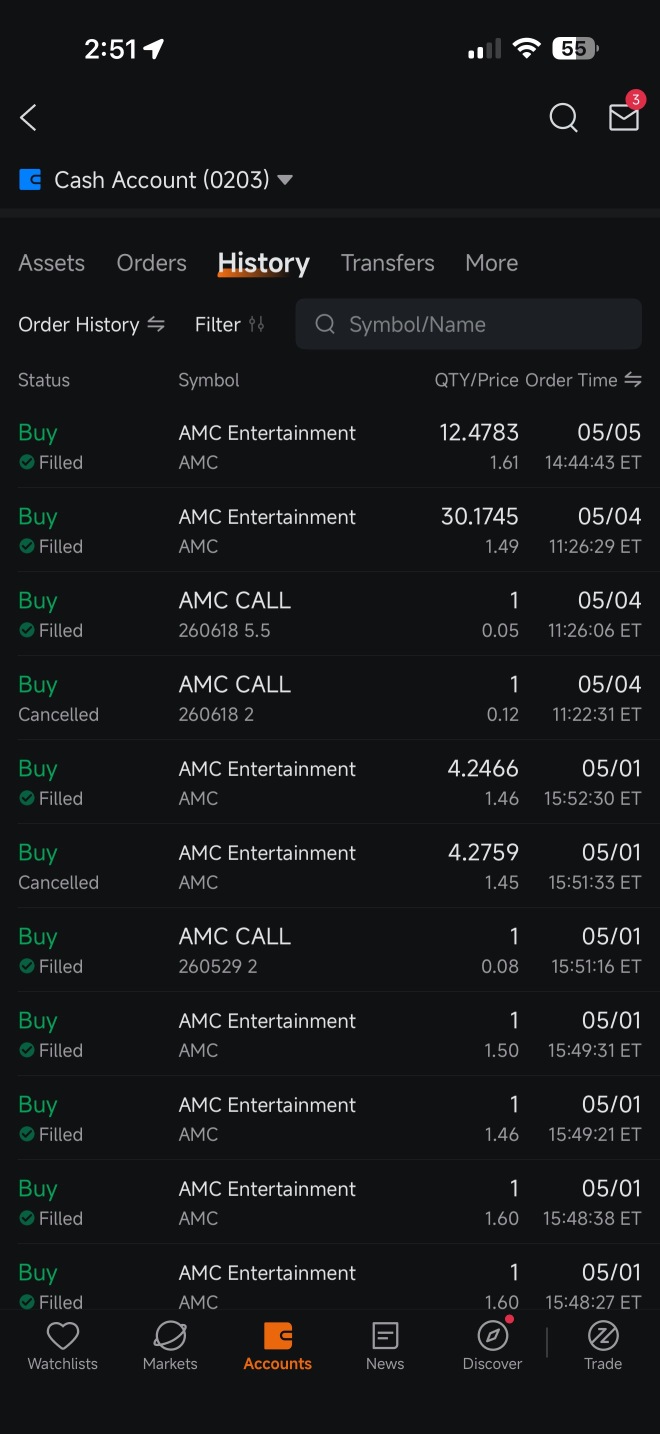Toggle Order Time sort arrows
The image size is (660, 1434).
632,380
